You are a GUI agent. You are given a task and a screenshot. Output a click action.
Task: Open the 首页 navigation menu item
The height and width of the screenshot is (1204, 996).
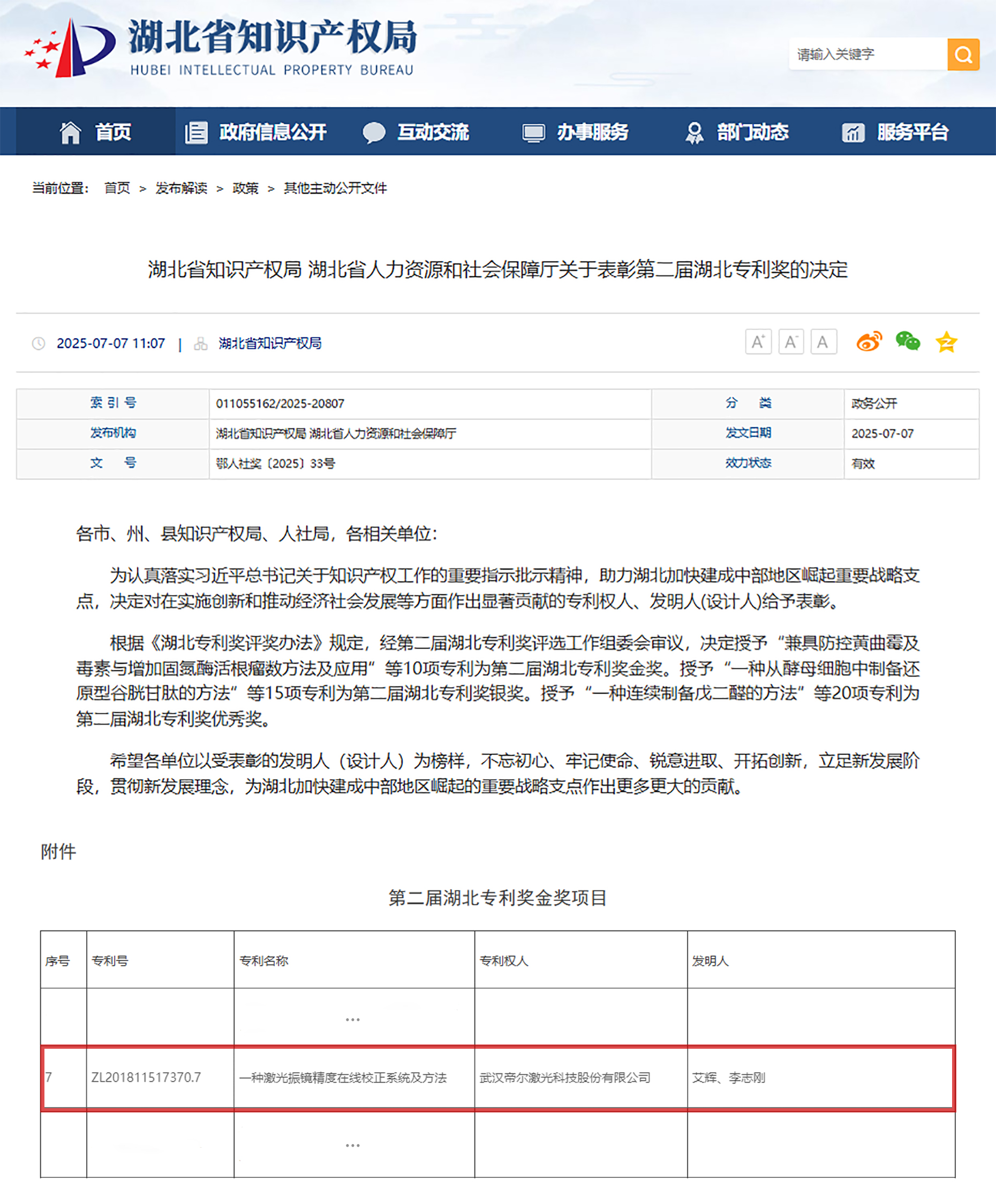pos(96,132)
